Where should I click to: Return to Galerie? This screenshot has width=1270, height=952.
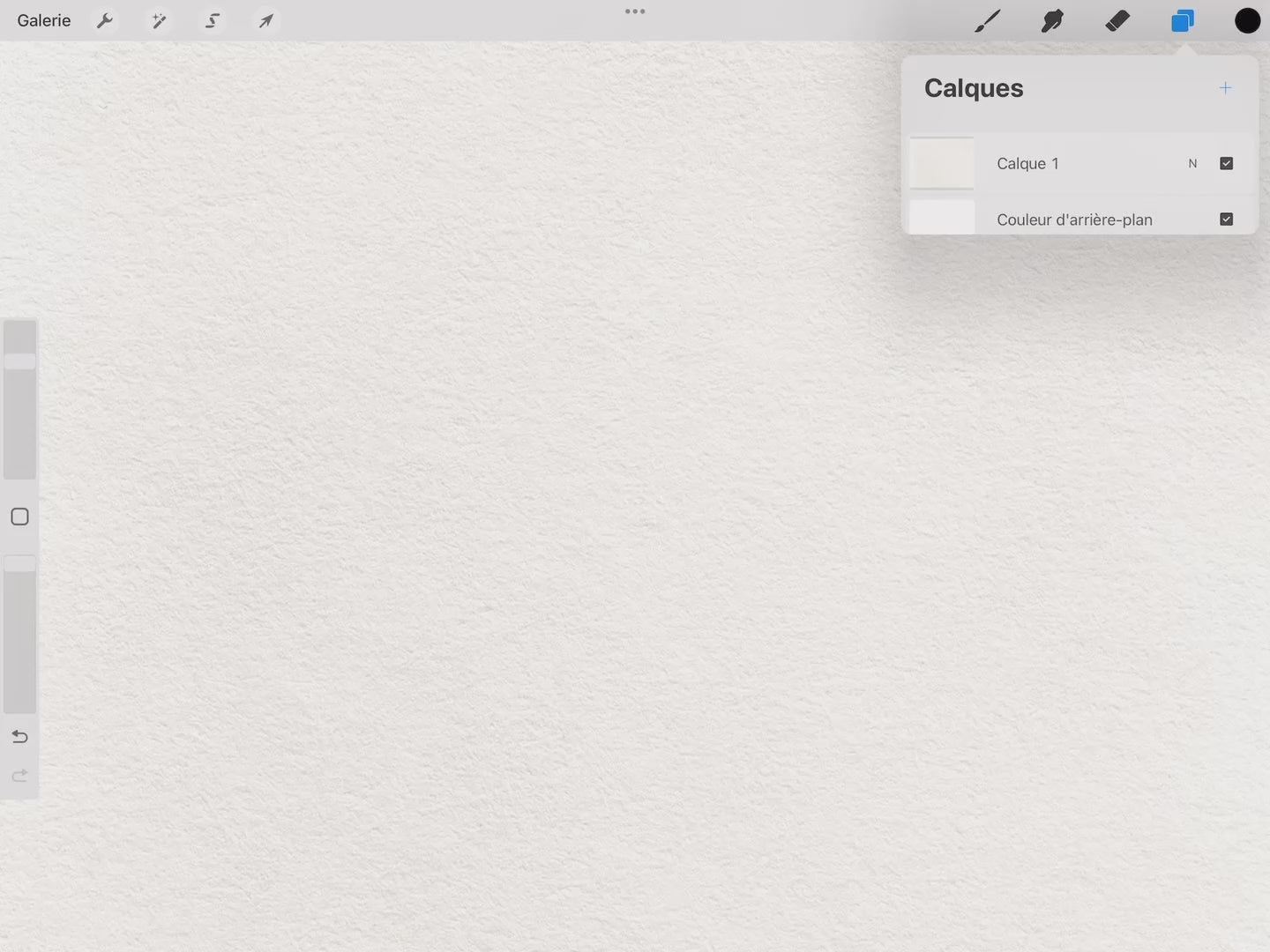[x=44, y=20]
